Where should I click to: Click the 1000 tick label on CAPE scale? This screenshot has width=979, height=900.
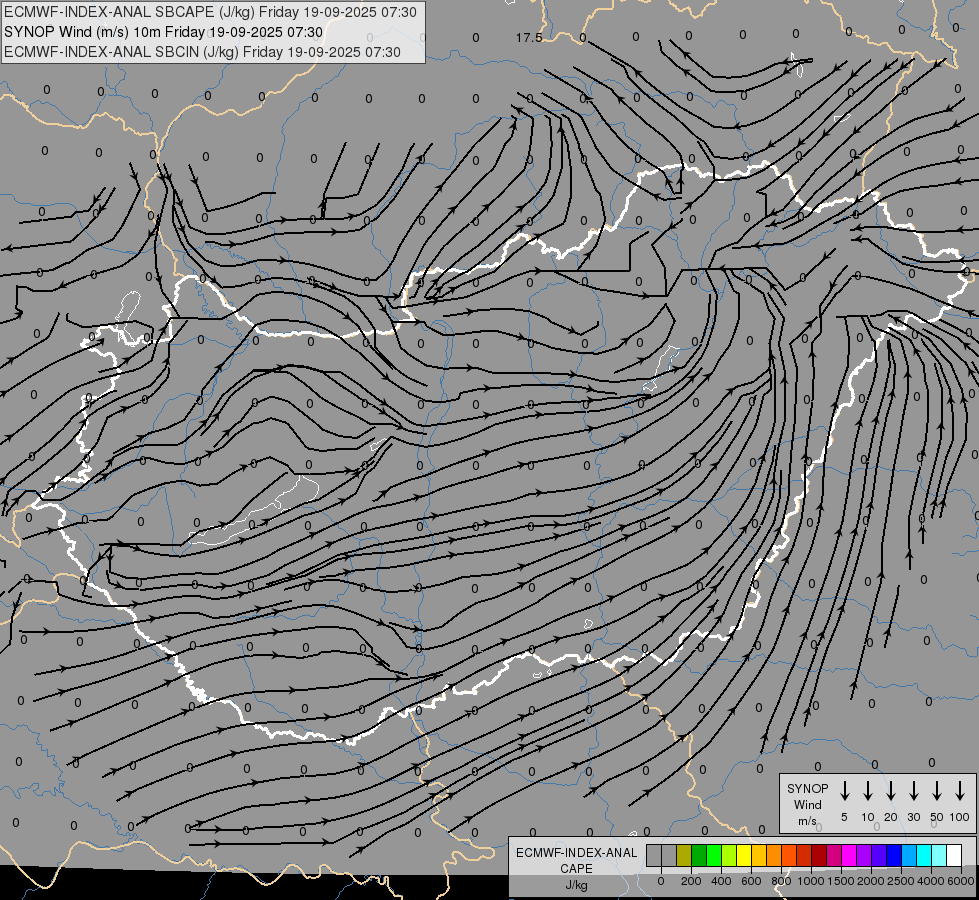pos(810,881)
